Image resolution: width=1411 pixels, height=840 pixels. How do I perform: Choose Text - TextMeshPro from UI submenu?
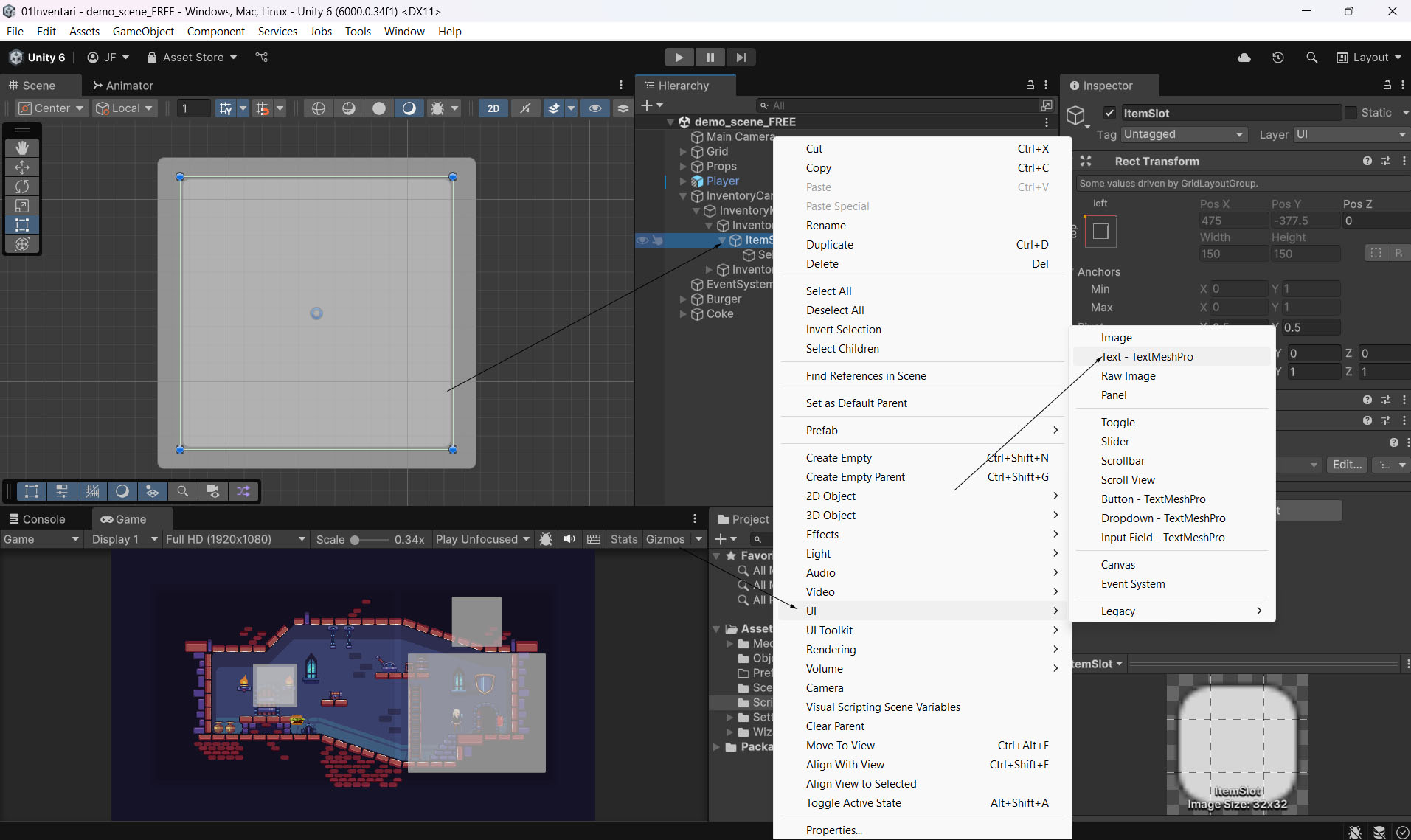point(1147,357)
